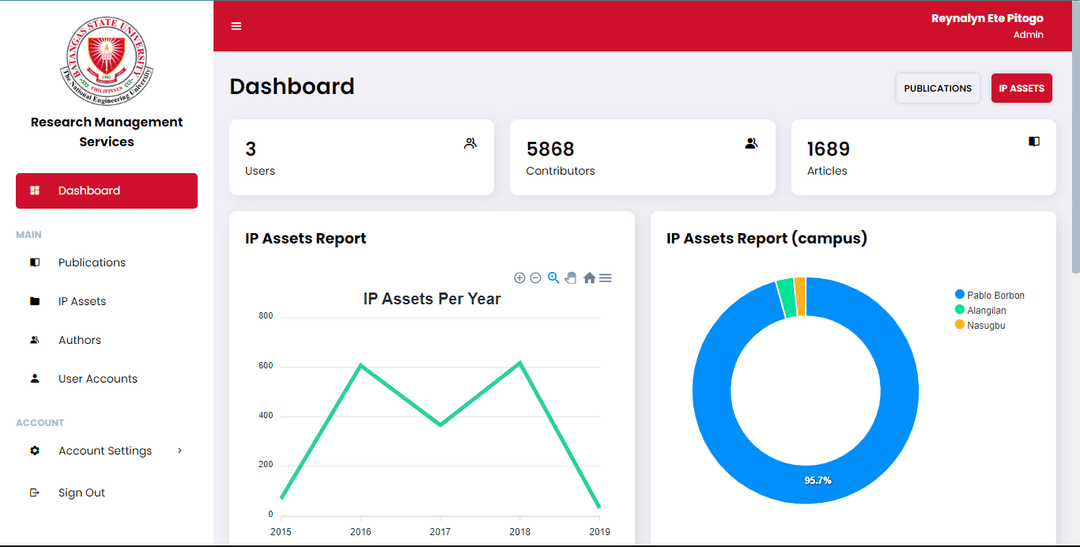This screenshot has height=547, width=1080.
Task: Click the PUBLICATIONS button
Action: [x=937, y=88]
